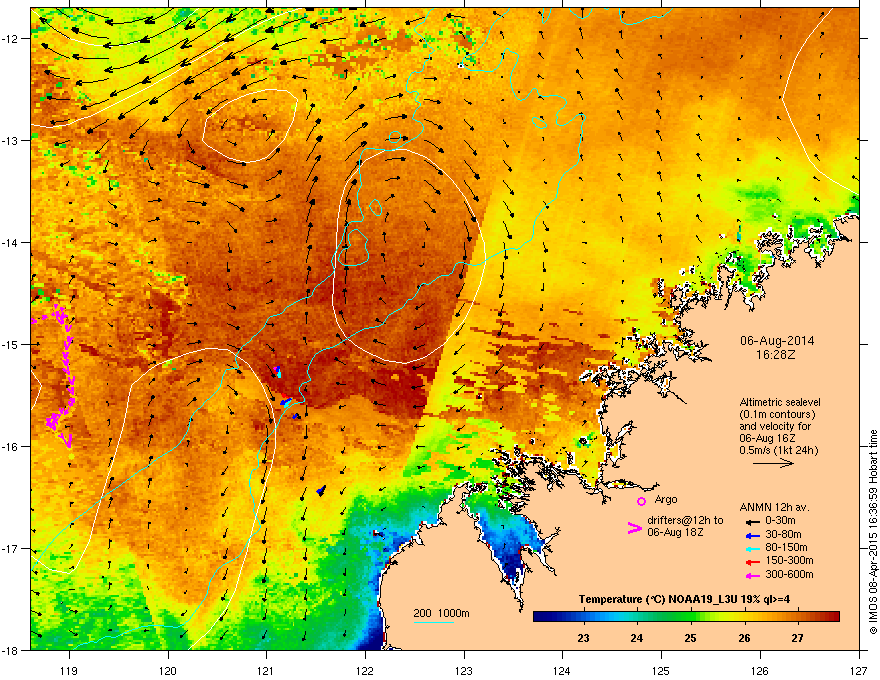Click the '150-300m' depth label

tap(789, 560)
